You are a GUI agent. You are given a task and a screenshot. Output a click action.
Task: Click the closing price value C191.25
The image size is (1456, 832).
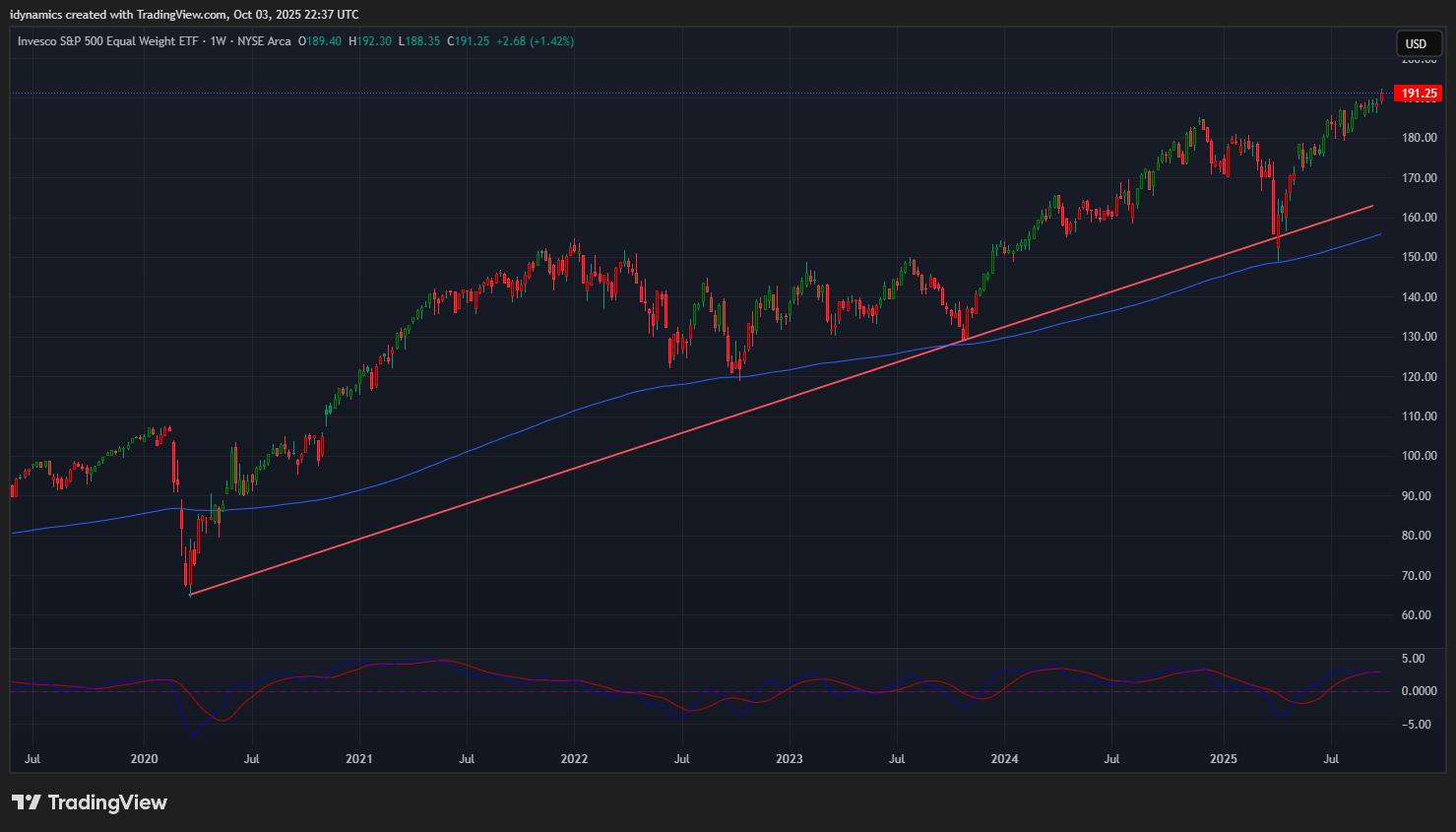469,41
